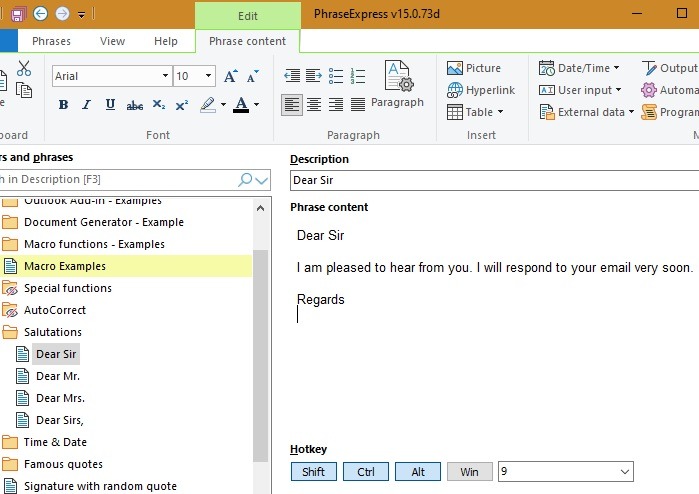
Task: Open the Help ribbon tab
Action: pyautogui.click(x=166, y=41)
